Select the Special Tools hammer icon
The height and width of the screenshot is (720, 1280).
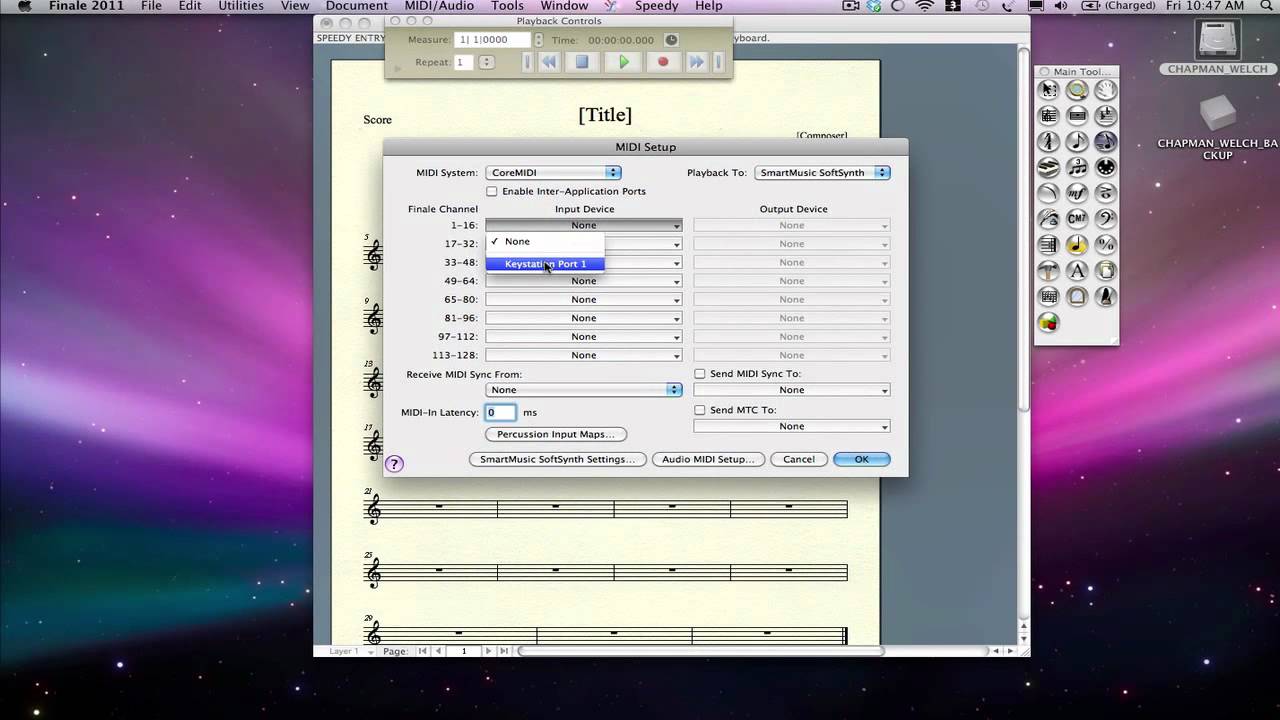click(x=1048, y=271)
